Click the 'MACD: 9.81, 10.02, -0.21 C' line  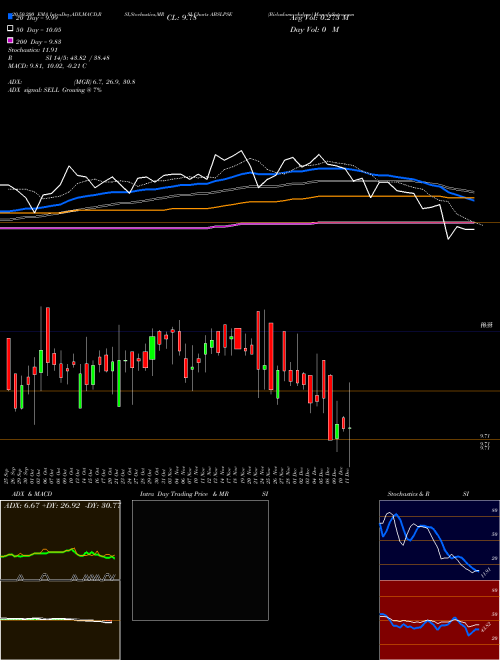click(x=47, y=66)
